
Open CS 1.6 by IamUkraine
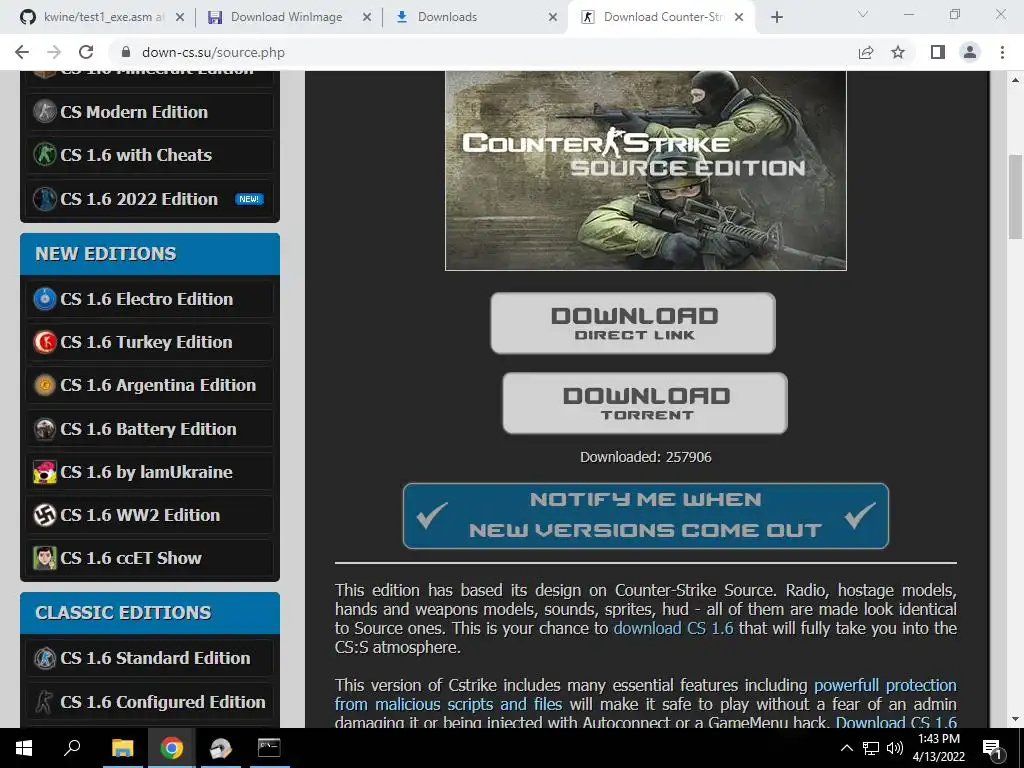(146, 472)
